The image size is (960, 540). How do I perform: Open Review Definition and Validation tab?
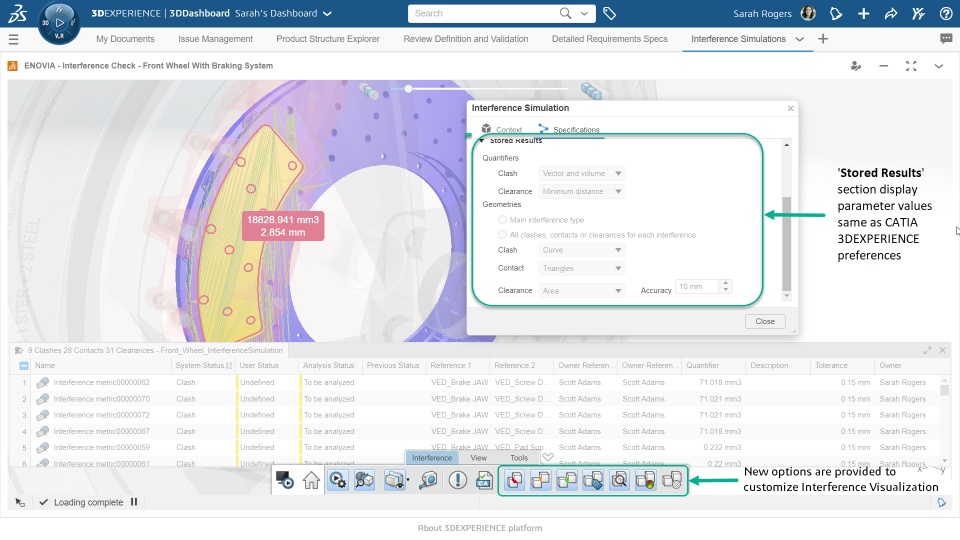466,39
